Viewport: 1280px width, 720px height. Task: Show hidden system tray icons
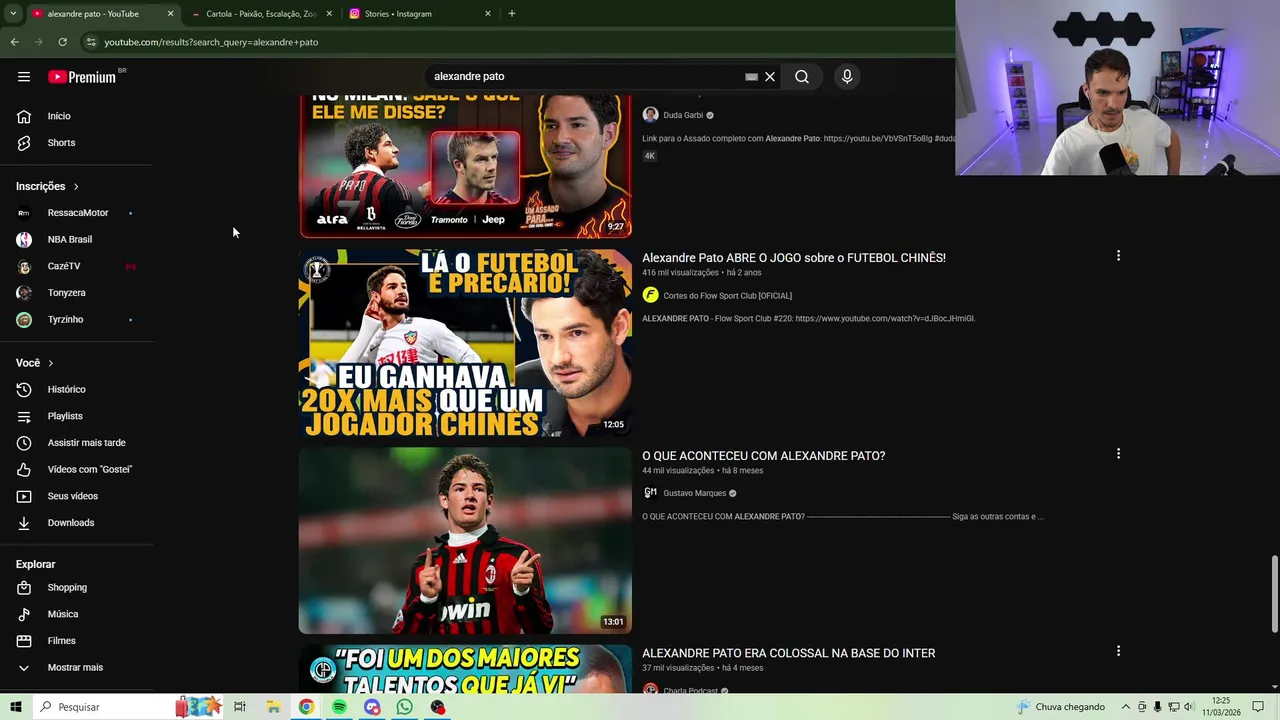point(1126,707)
